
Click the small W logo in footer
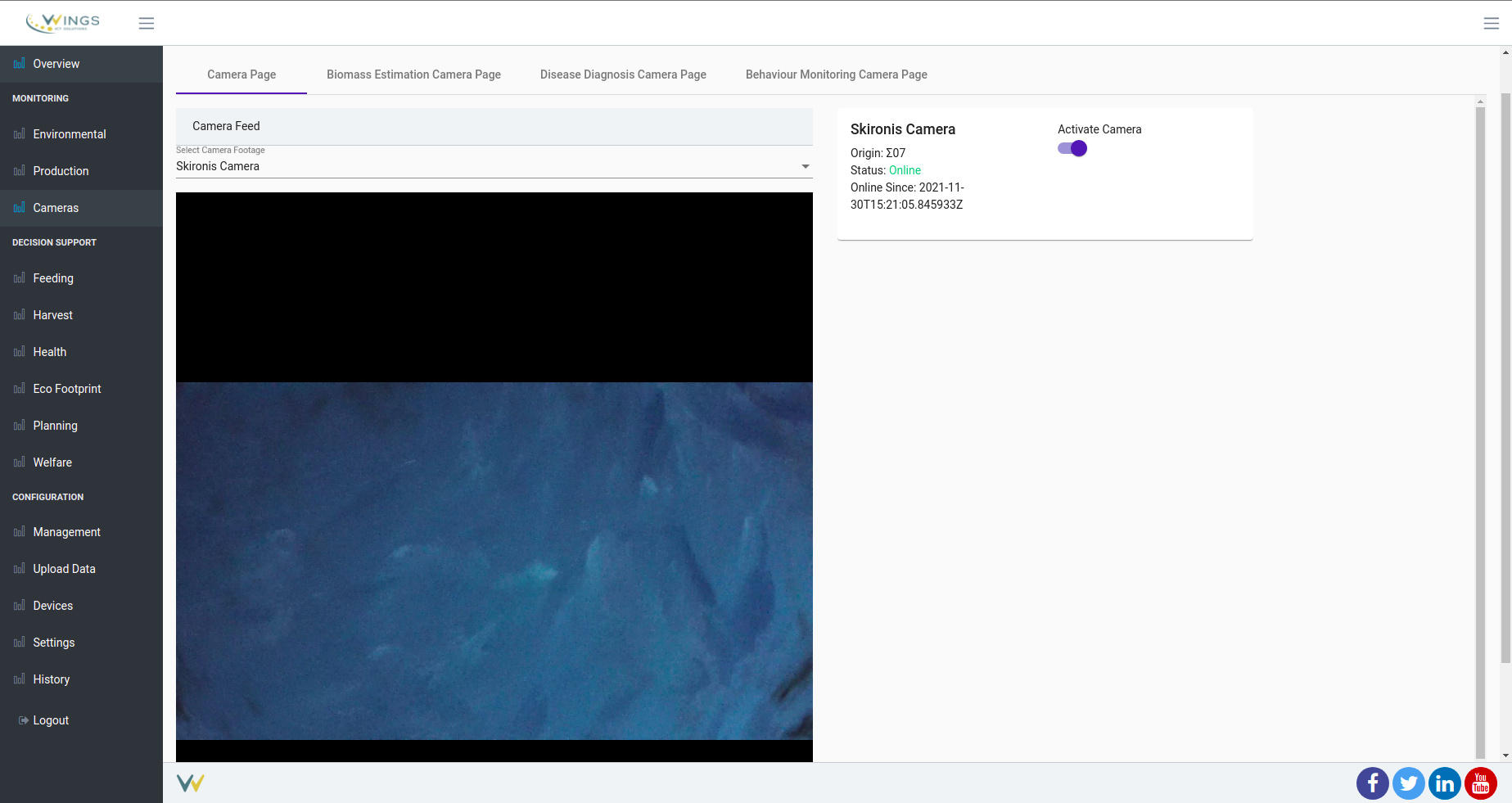[x=190, y=783]
